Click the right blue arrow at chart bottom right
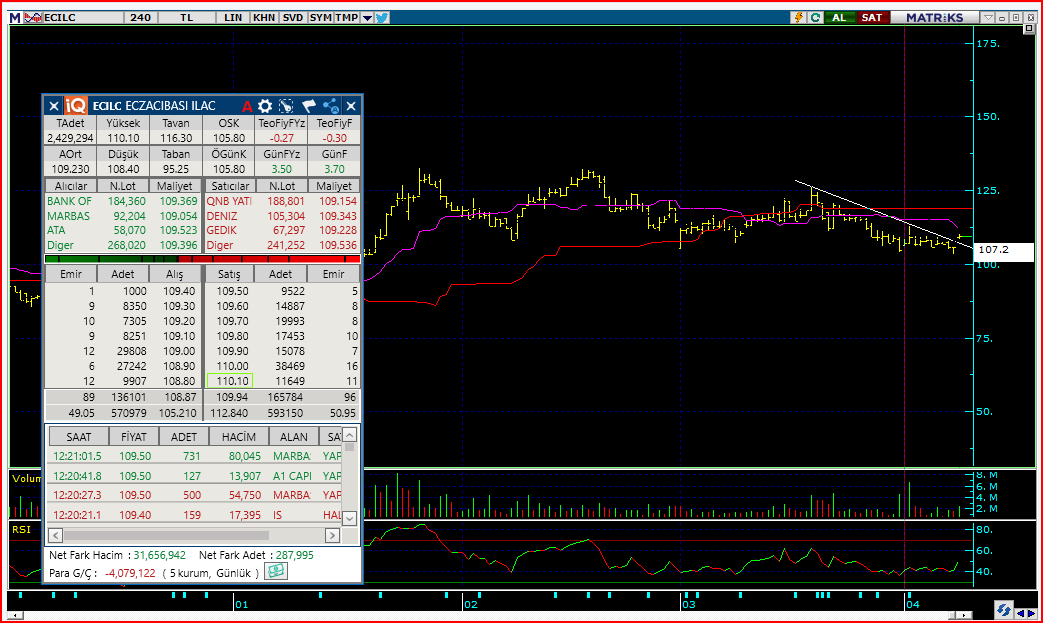 (1031, 612)
